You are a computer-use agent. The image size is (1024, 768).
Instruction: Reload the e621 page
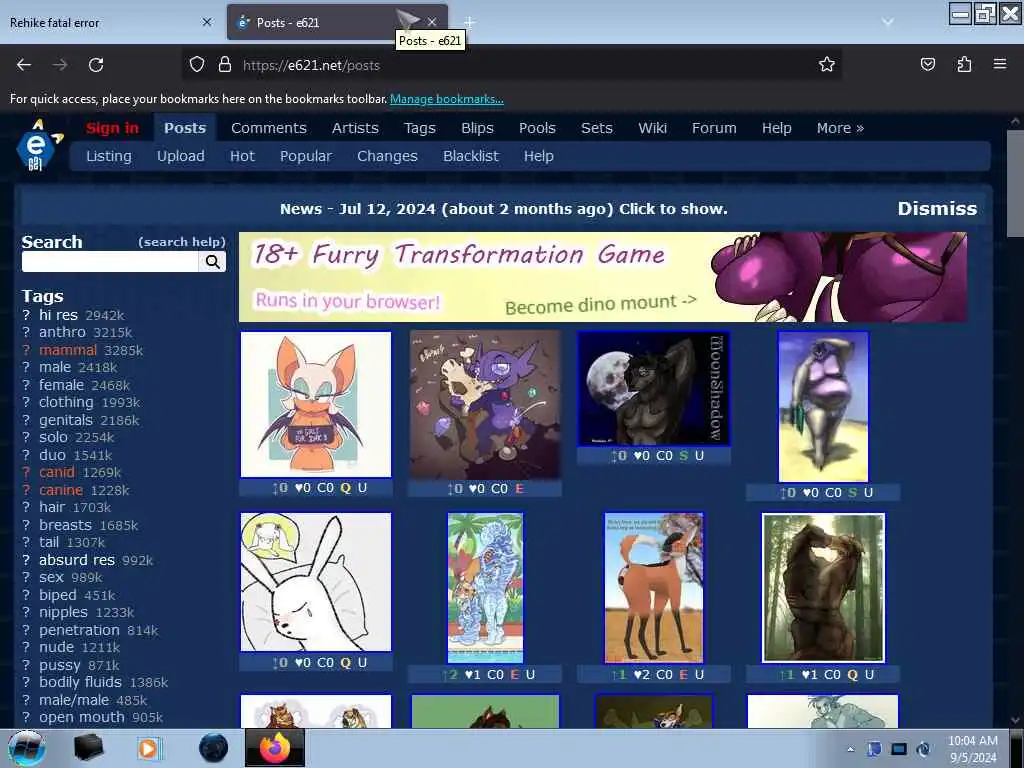coord(96,65)
